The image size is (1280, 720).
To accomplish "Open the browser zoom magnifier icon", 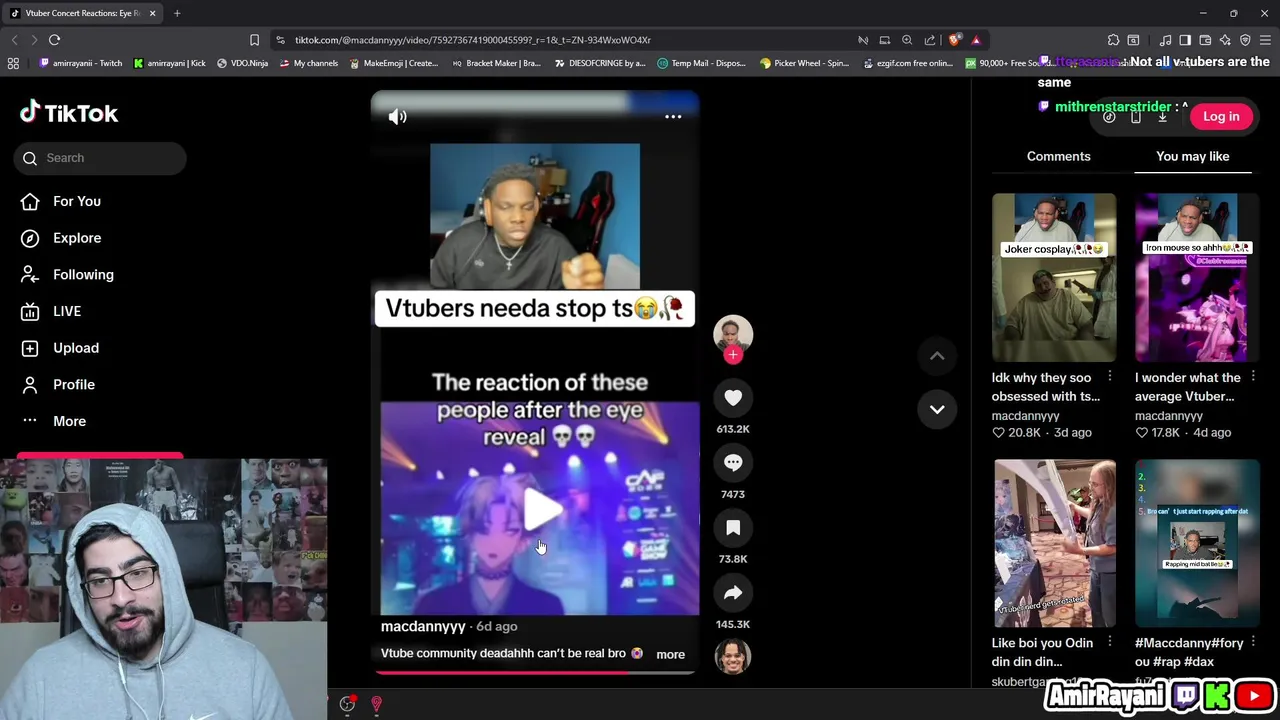I will coord(907,40).
